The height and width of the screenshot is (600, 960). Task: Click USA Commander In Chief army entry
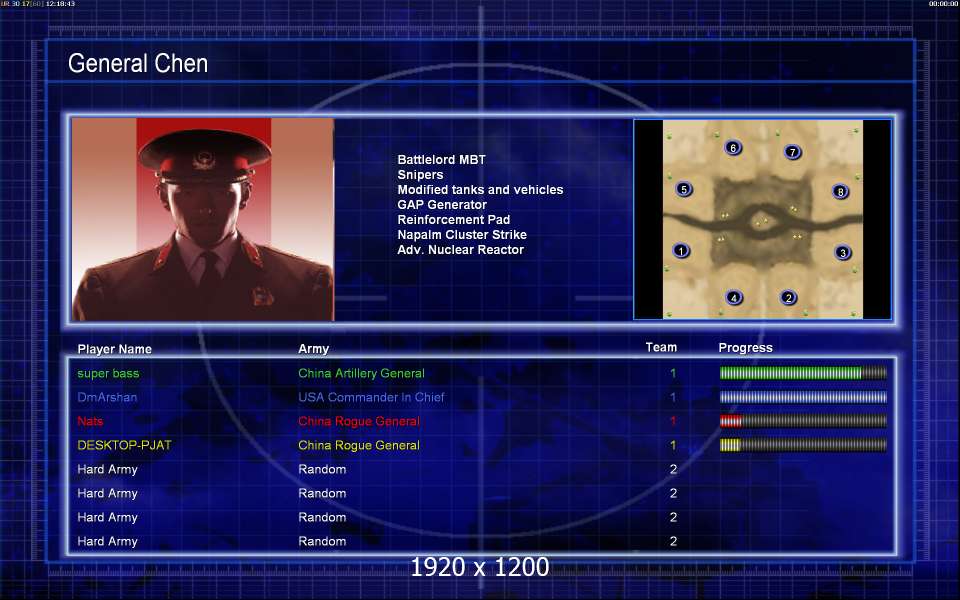(371, 397)
